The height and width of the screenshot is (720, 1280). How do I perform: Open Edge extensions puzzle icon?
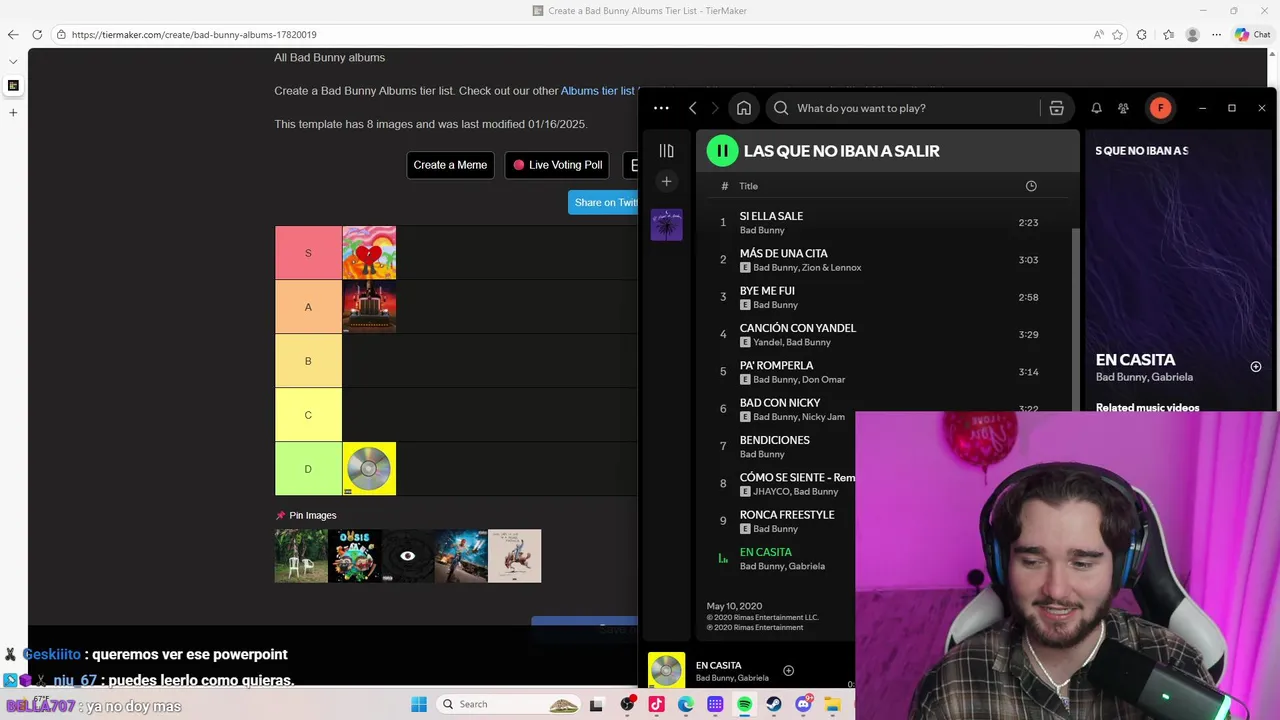pyautogui.click(x=1142, y=34)
